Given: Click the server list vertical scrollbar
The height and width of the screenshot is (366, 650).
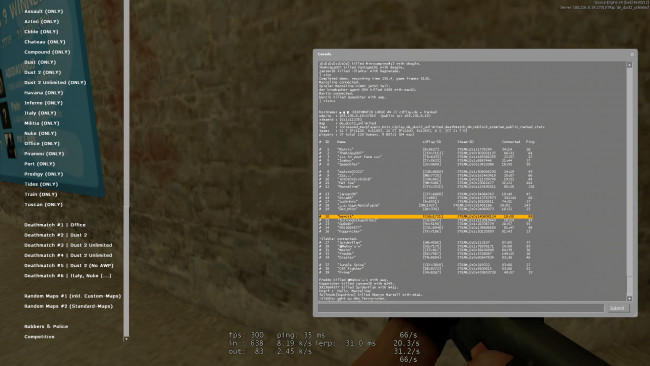Looking at the screenshot, I should pos(126,168).
